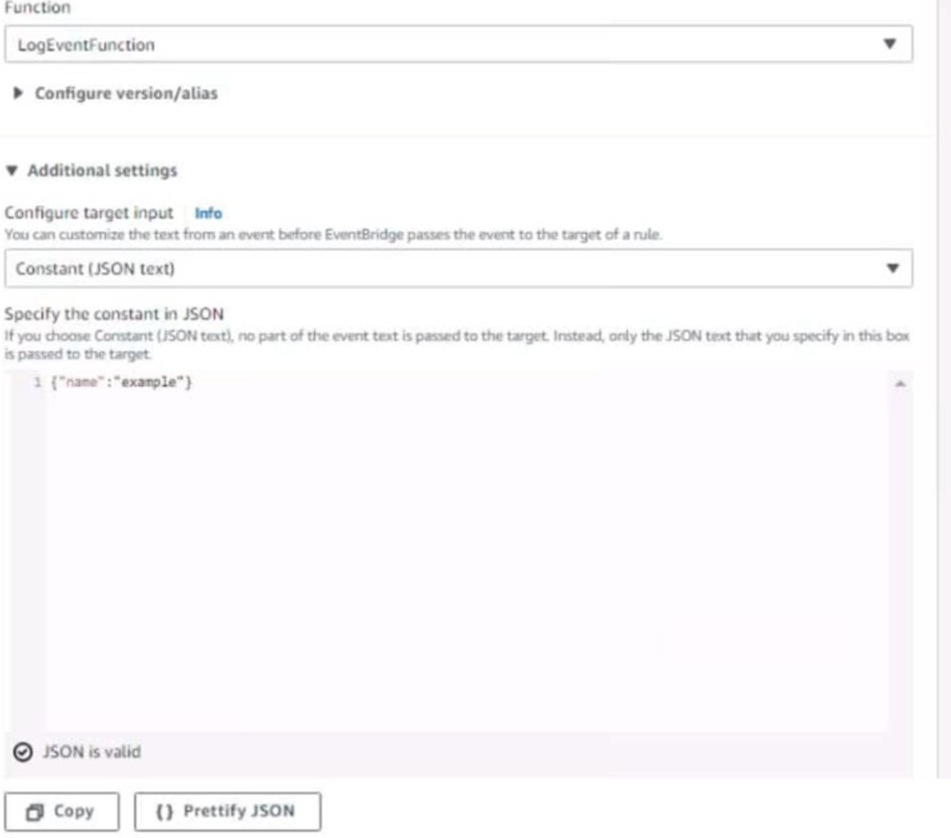Click the JSON editor vertical scrollbar track
Image resolution: width=951 pixels, height=838 pixels.
click(900, 558)
